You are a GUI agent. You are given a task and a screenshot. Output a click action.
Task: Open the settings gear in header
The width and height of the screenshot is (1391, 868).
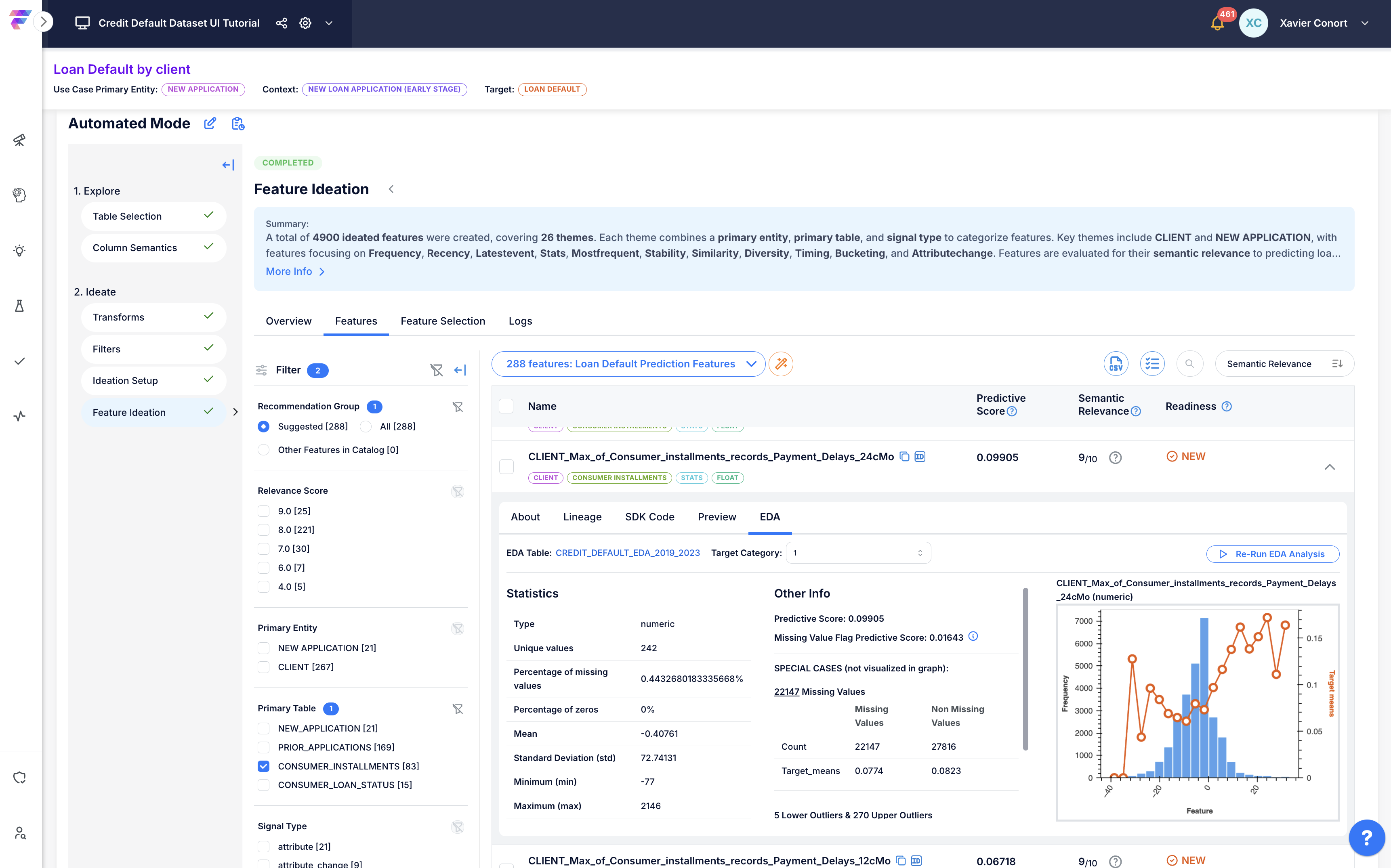pyautogui.click(x=305, y=23)
